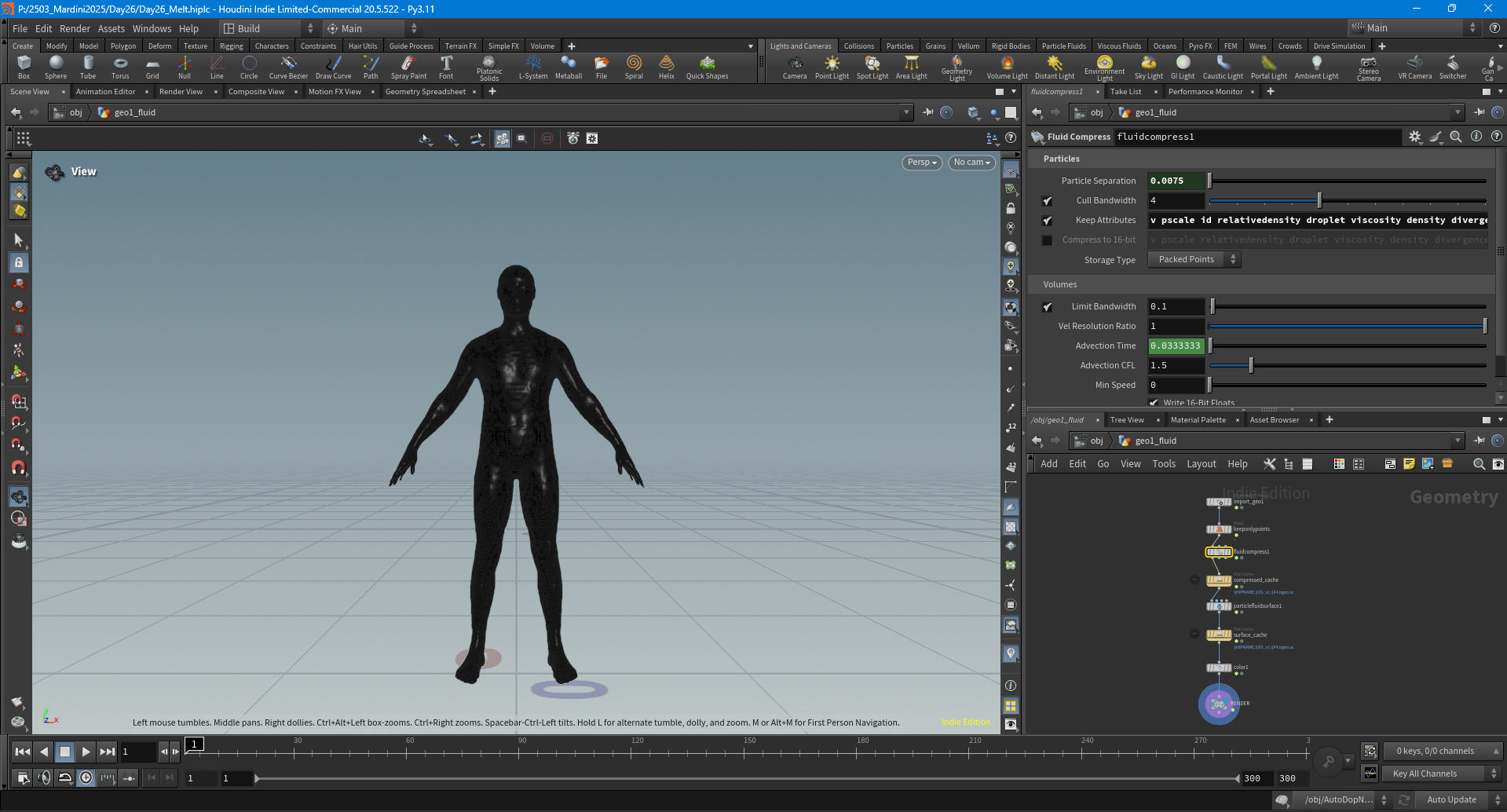Click the Play forward button
This screenshot has width=1507, height=812.
click(86, 752)
